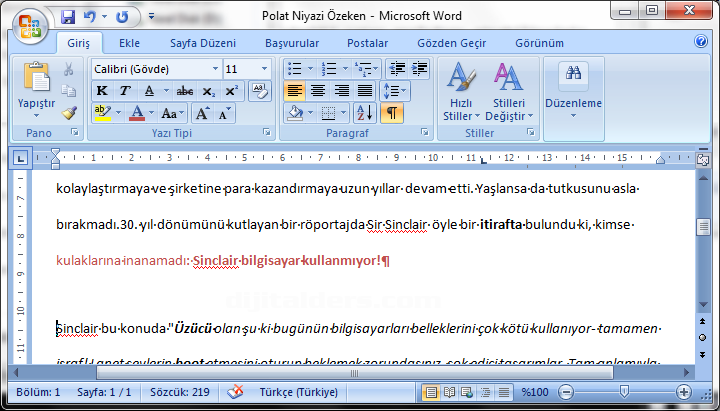720x411 pixels.
Task: Toggle Print Layout view button
Action: tap(431, 392)
